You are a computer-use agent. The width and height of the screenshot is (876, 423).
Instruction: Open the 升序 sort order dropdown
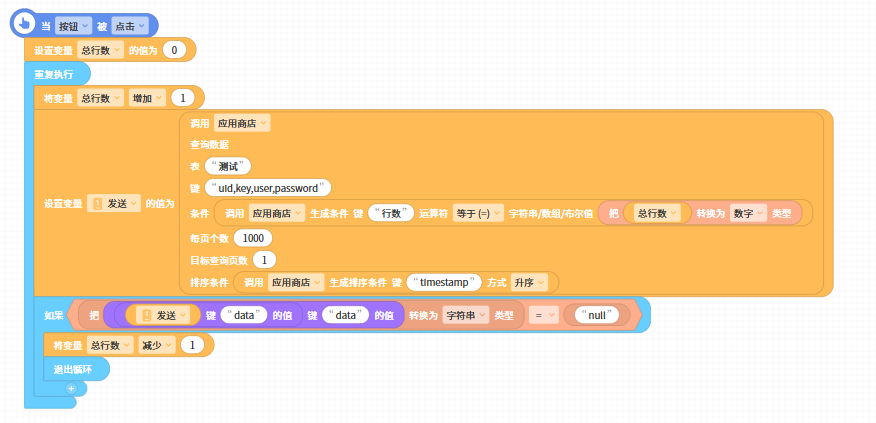tap(528, 282)
